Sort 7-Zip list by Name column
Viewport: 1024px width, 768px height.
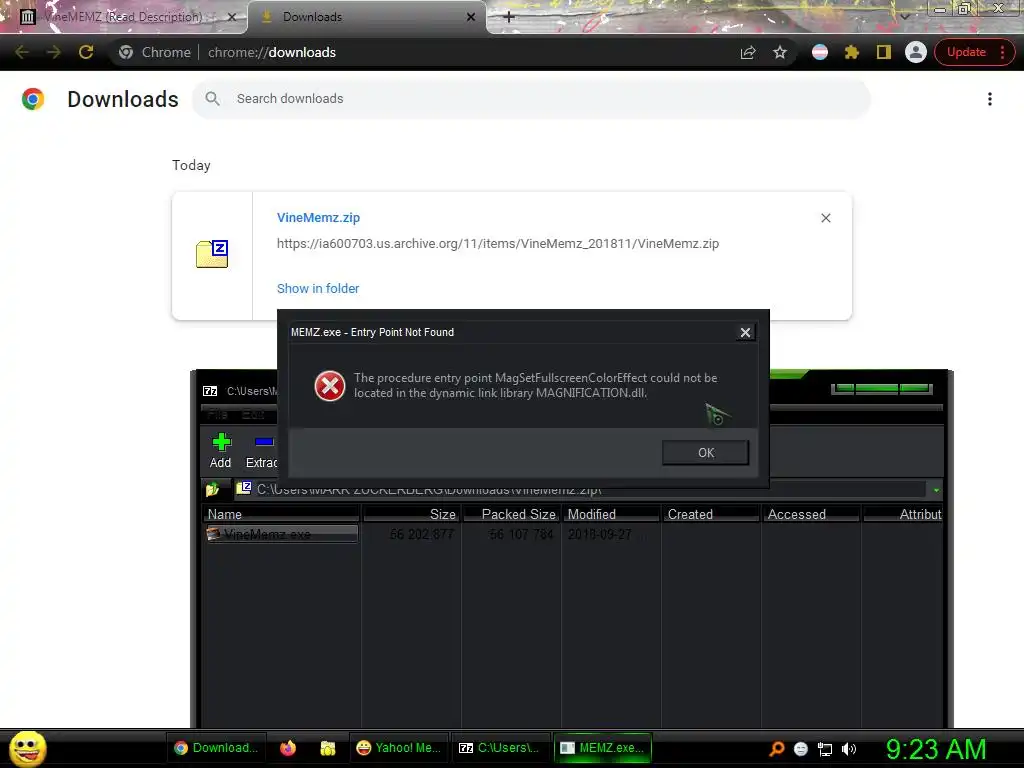click(x=281, y=514)
